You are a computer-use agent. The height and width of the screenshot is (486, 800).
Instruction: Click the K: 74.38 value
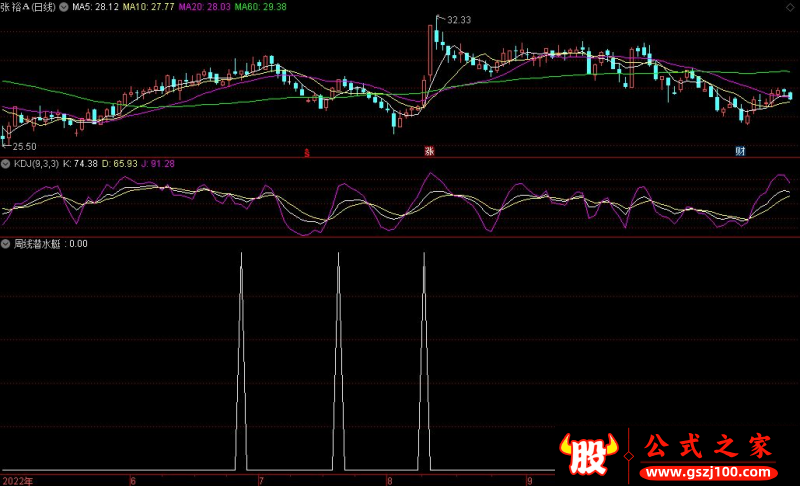tap(80, 164)
